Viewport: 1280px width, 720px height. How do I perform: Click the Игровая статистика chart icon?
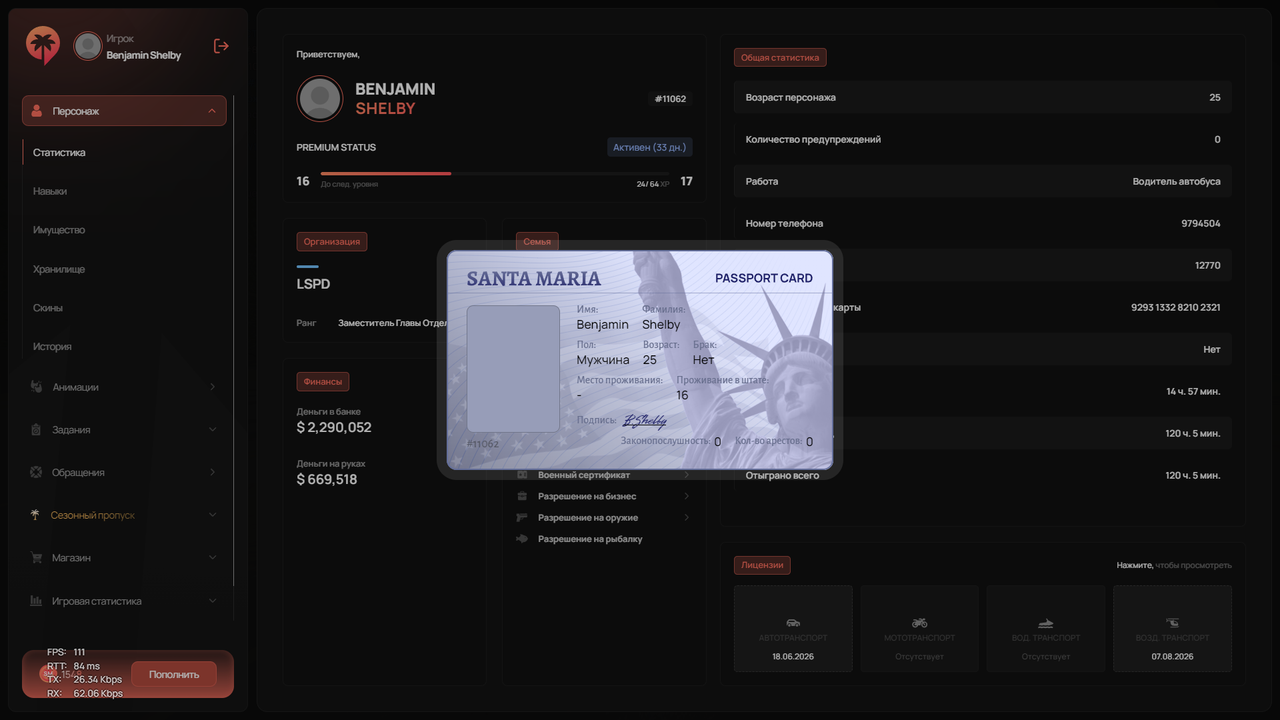(x=36, y=601)
